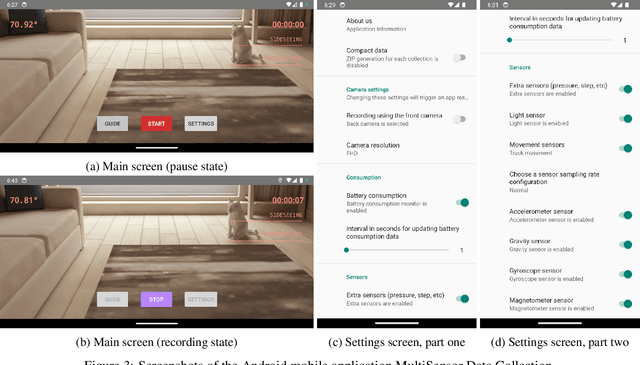Toggle Extra sensors switch in settings part two
Viewport: 640px width, 365px height.
(625, 89)
